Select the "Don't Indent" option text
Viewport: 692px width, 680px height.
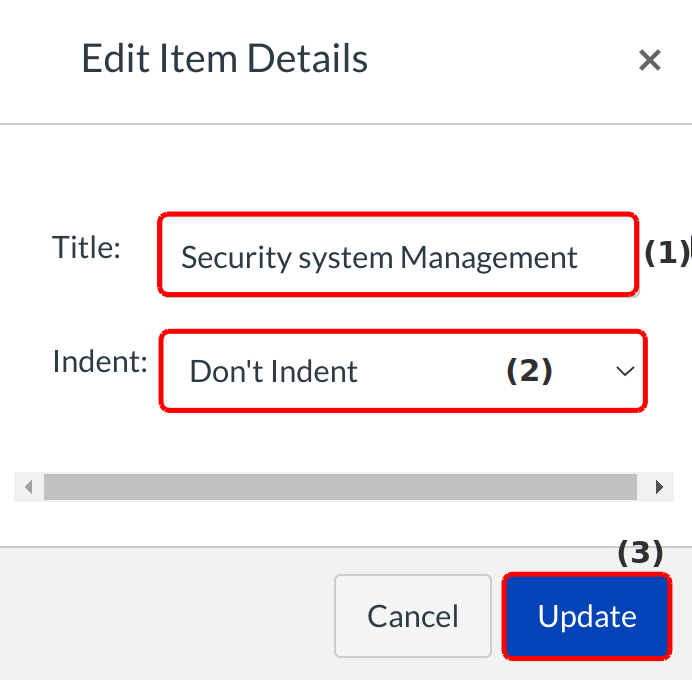(273, 372)
